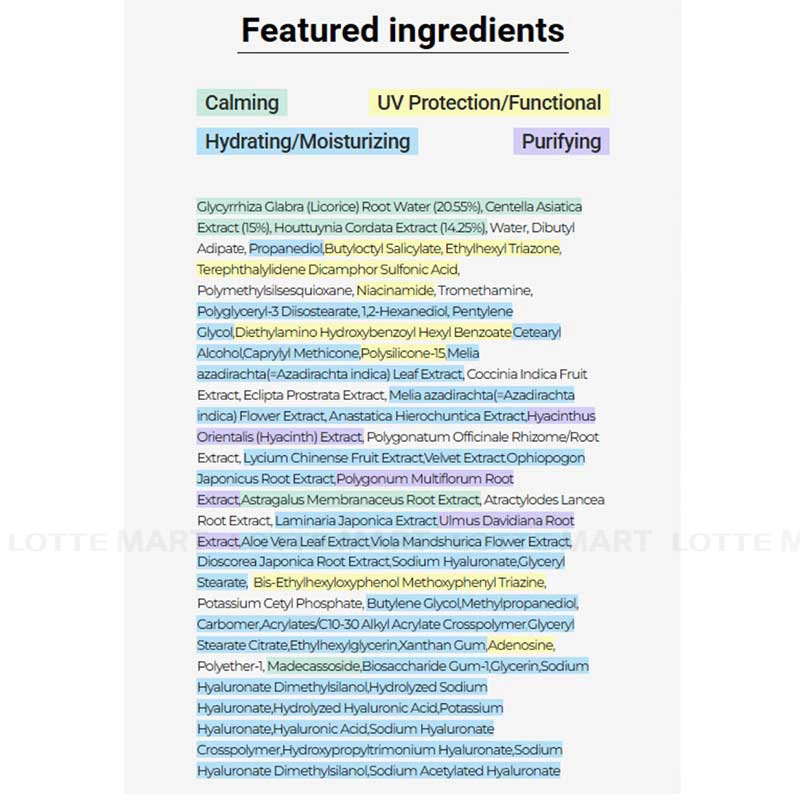Click the Ethylhexyl Triazone ingredient
Viewport: 800px width, 800px height.
502,248
